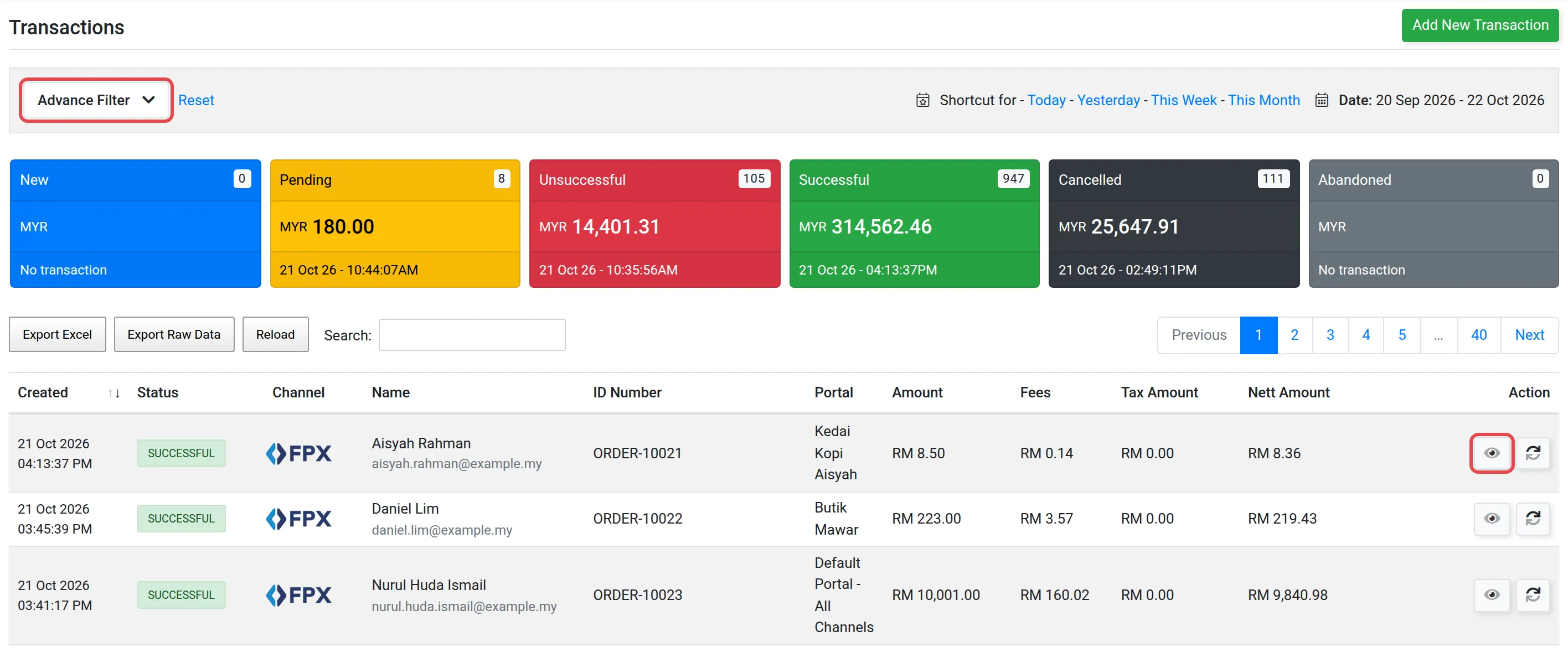
Task: Reload the transactions table
Action: point(275,334)
